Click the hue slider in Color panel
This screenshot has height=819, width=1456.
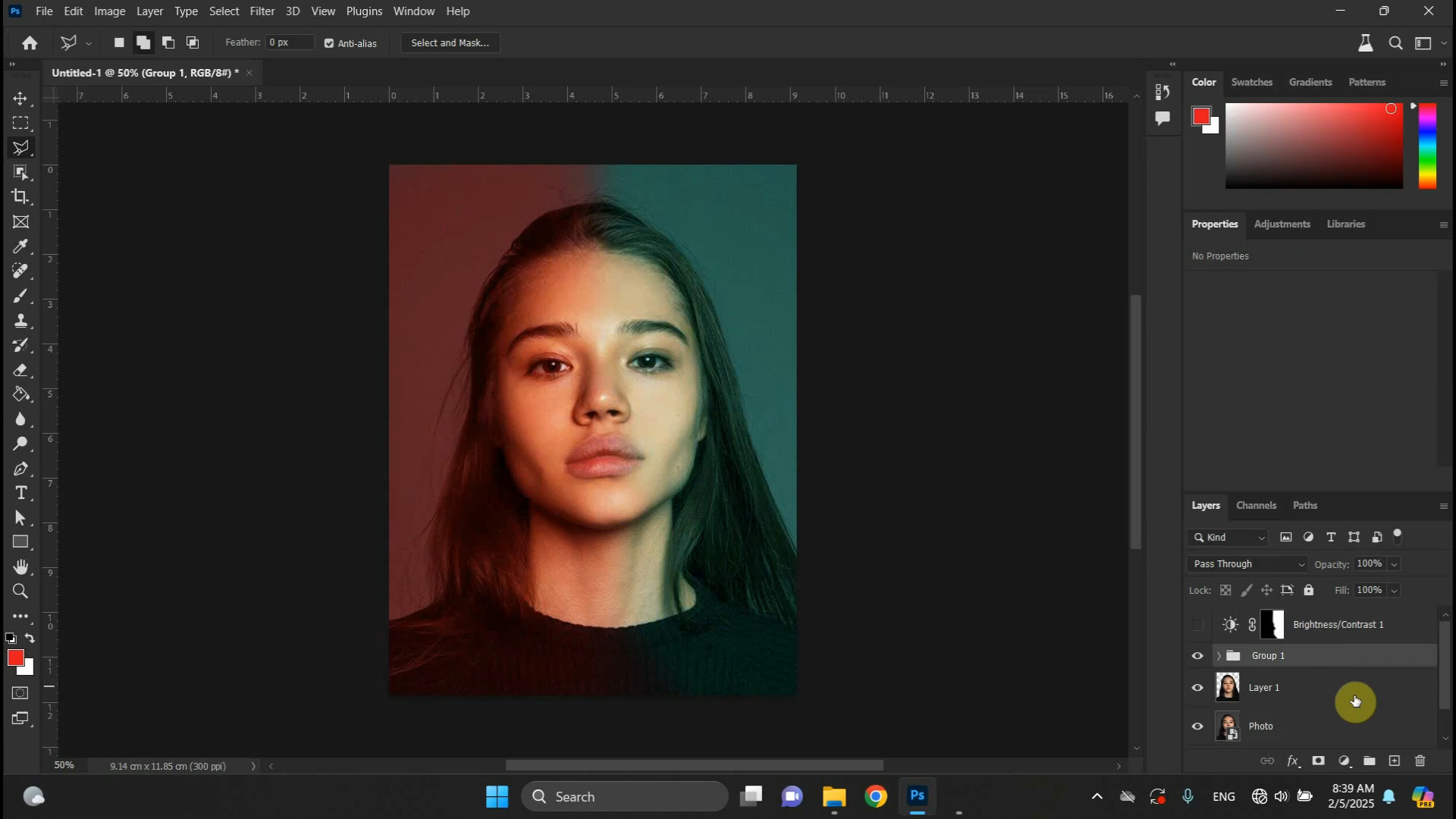click(x=1428, y=146)
